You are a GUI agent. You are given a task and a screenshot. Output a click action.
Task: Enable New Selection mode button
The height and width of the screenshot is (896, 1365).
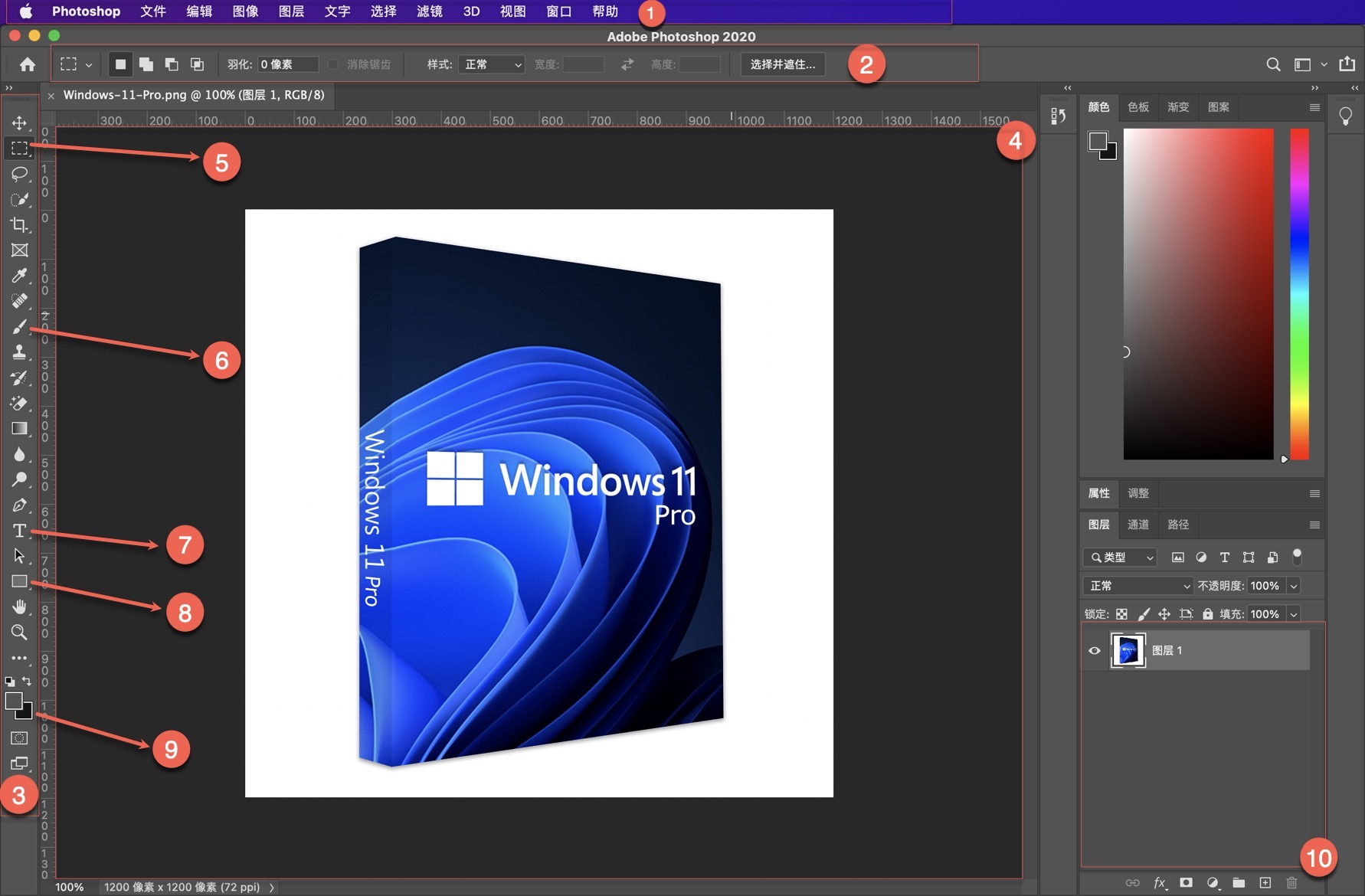pos(120,64)
